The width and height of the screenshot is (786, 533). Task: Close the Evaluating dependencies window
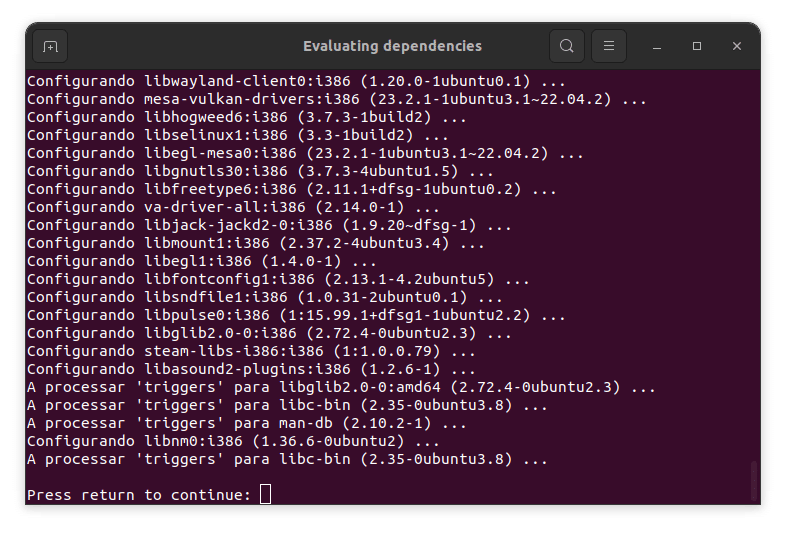[736, 46]
